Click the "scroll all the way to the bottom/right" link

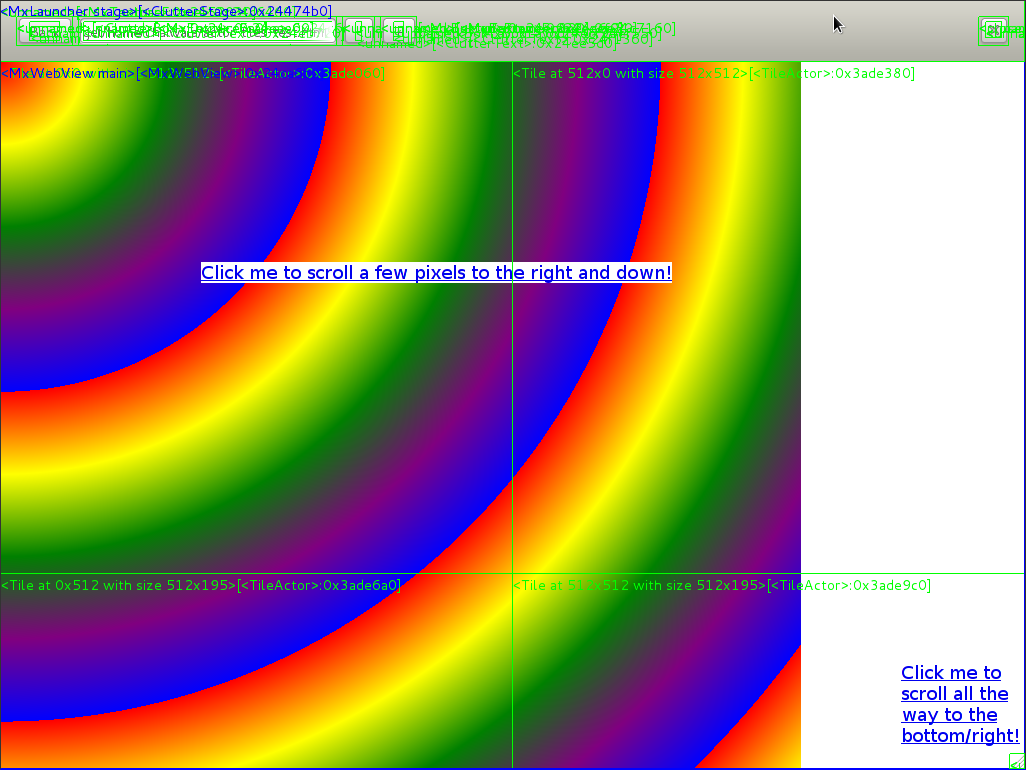(x=954, y=704)
